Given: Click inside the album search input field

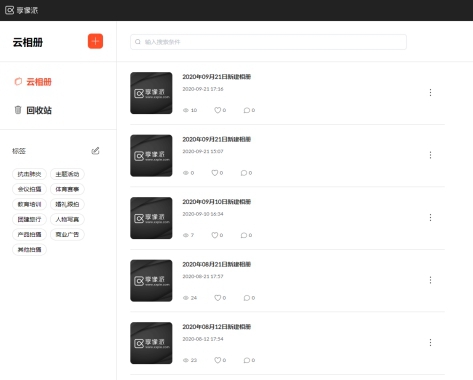Looking at the screenshot, I should (268, 42).
